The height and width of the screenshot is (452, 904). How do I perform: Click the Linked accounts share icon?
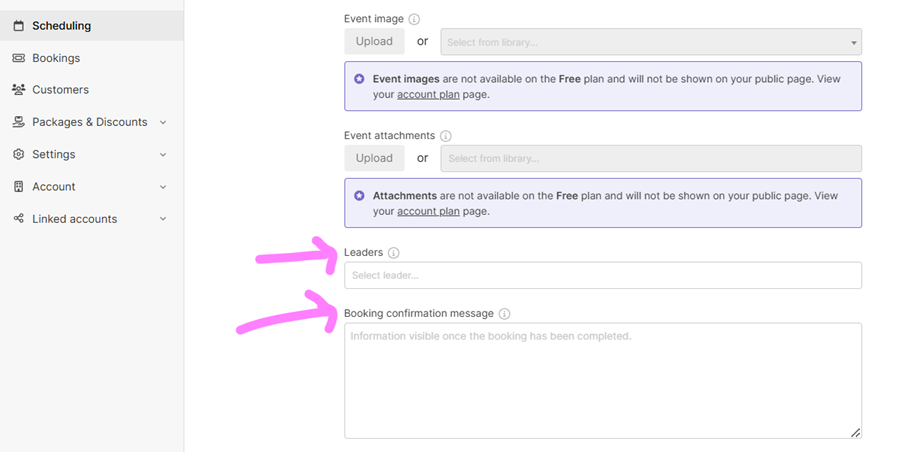pyautogui.click(x=18, y=219)
